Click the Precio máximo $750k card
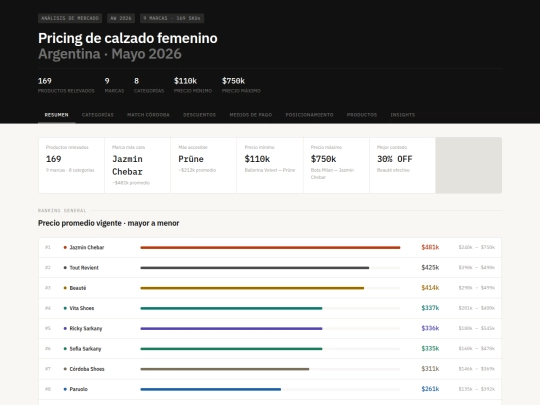This screenshot has width=540, height=405. pyautogui.click(x=336, y=165)
